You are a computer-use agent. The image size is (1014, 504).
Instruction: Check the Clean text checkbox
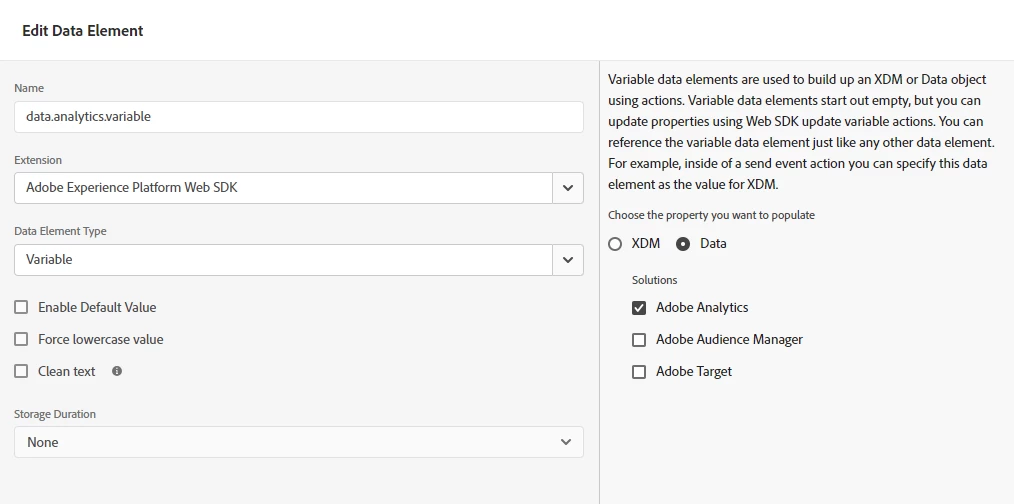coord(21,371)
